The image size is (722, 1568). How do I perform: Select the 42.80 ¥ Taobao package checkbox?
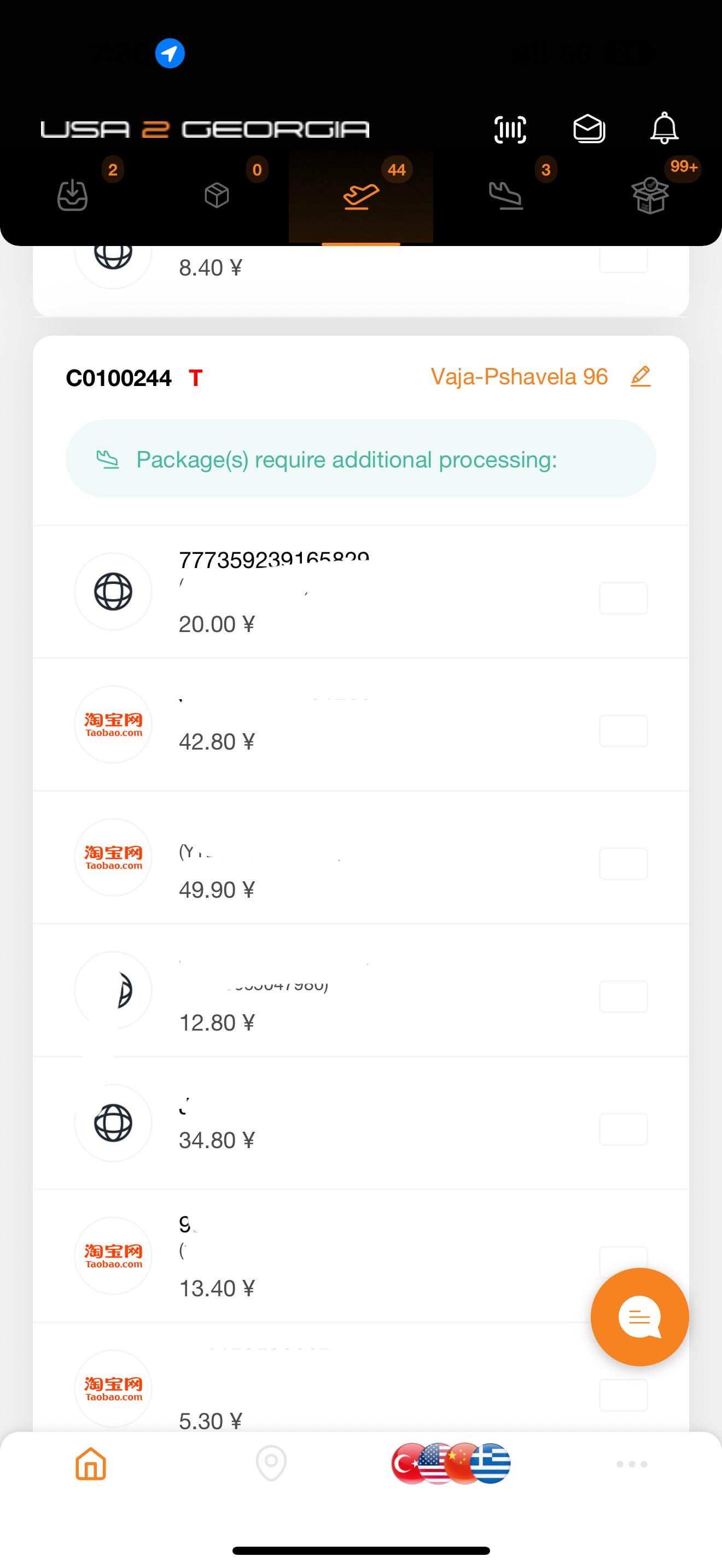tap(623, 730)
